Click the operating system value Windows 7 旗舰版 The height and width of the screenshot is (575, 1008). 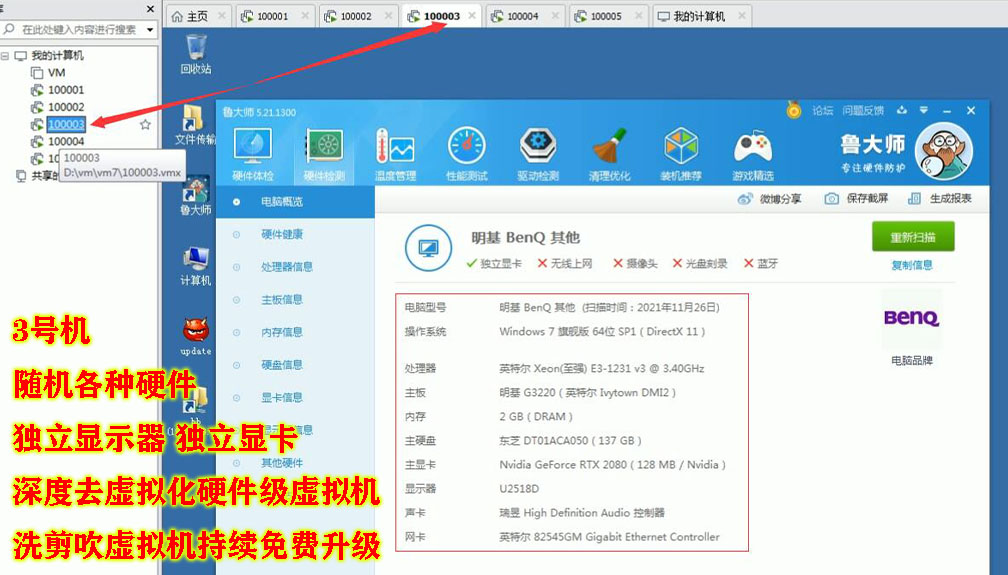click(x=602, y=332)
